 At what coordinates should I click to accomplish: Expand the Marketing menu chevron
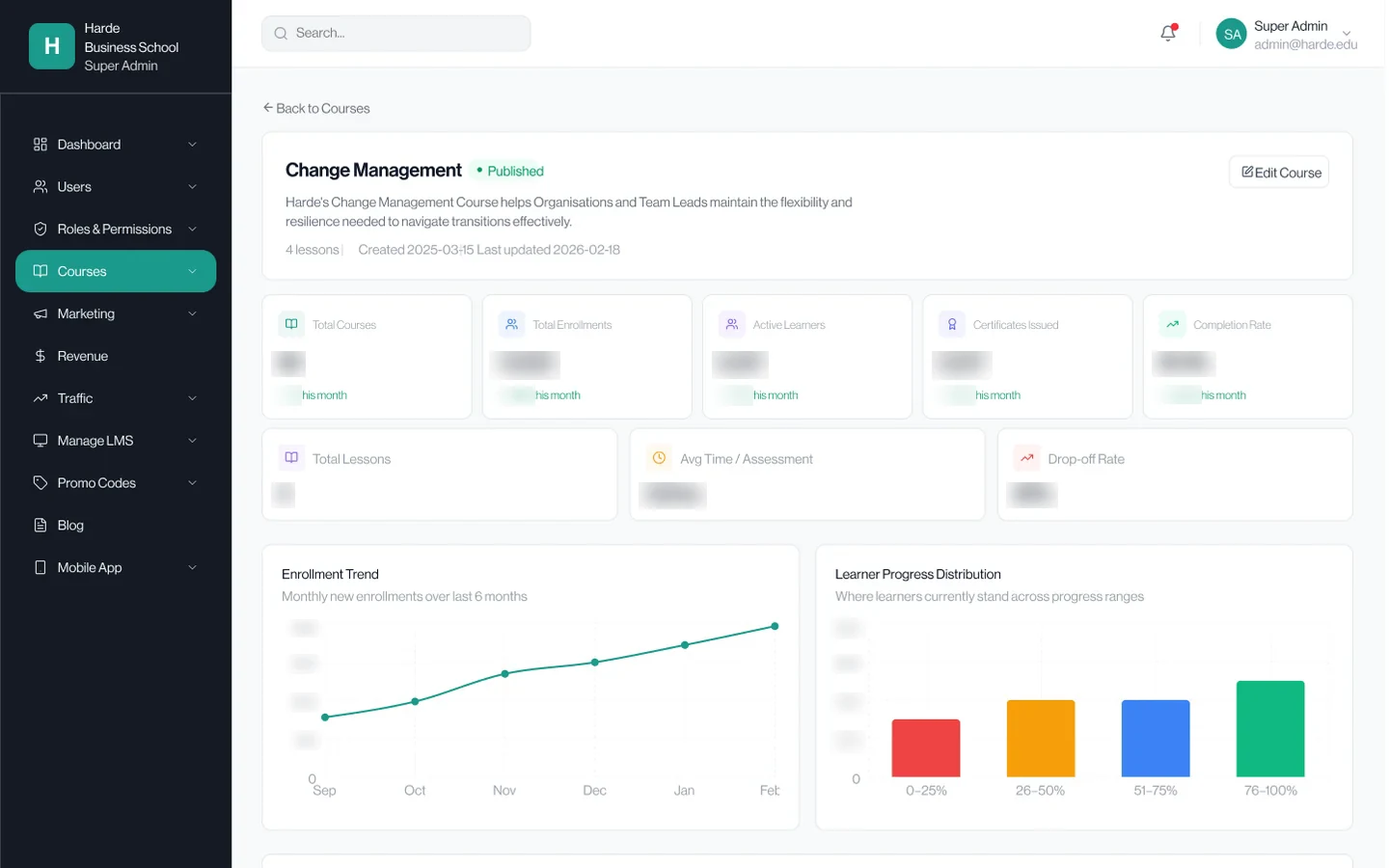click(192, 314)
